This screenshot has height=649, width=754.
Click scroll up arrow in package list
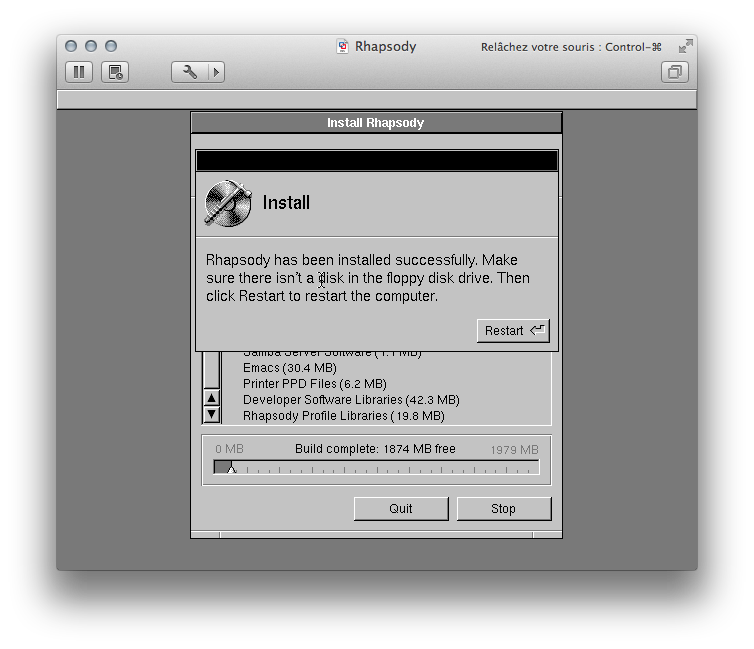click(x=212, y=398)
